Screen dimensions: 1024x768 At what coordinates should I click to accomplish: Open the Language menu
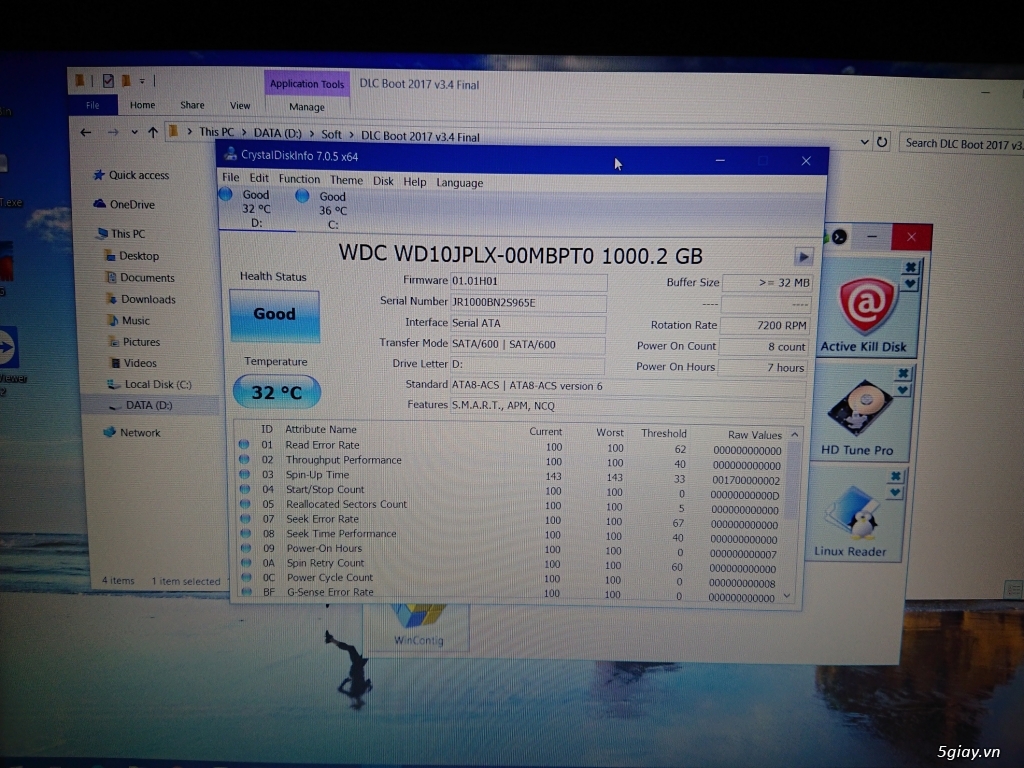pos(459,182)
